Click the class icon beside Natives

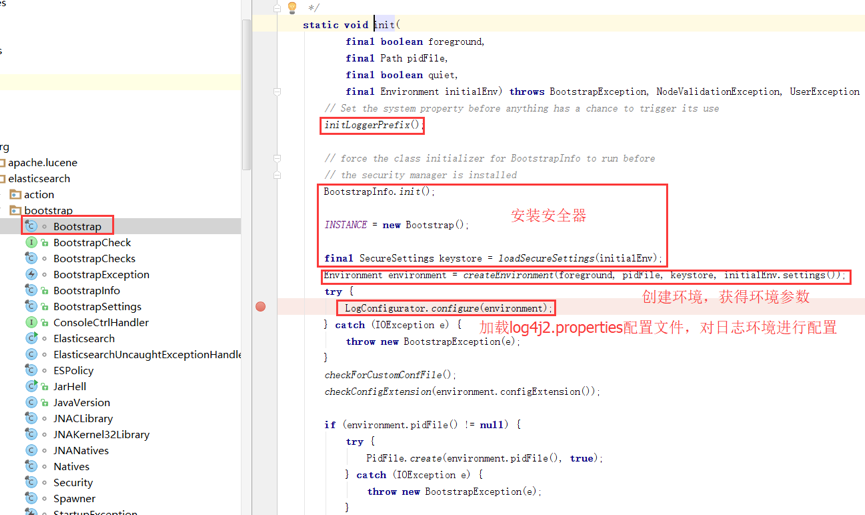(x=31, y=466)
